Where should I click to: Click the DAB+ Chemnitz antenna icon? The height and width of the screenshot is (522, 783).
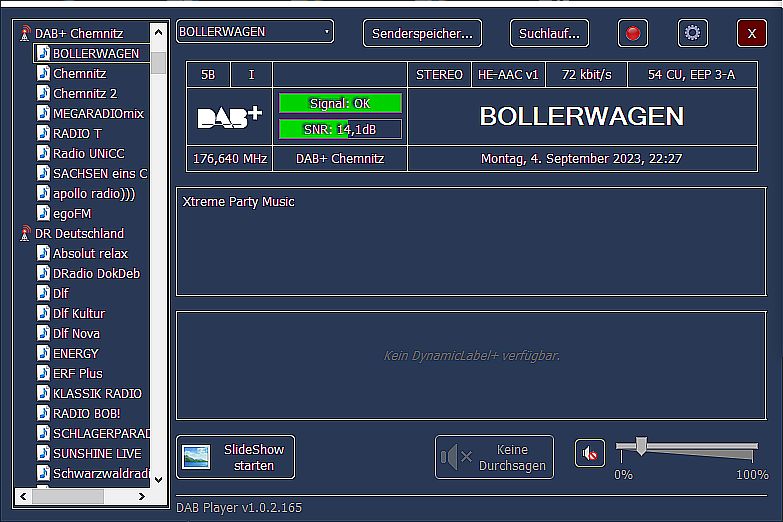pyautogui.click(x=25, y=33)
